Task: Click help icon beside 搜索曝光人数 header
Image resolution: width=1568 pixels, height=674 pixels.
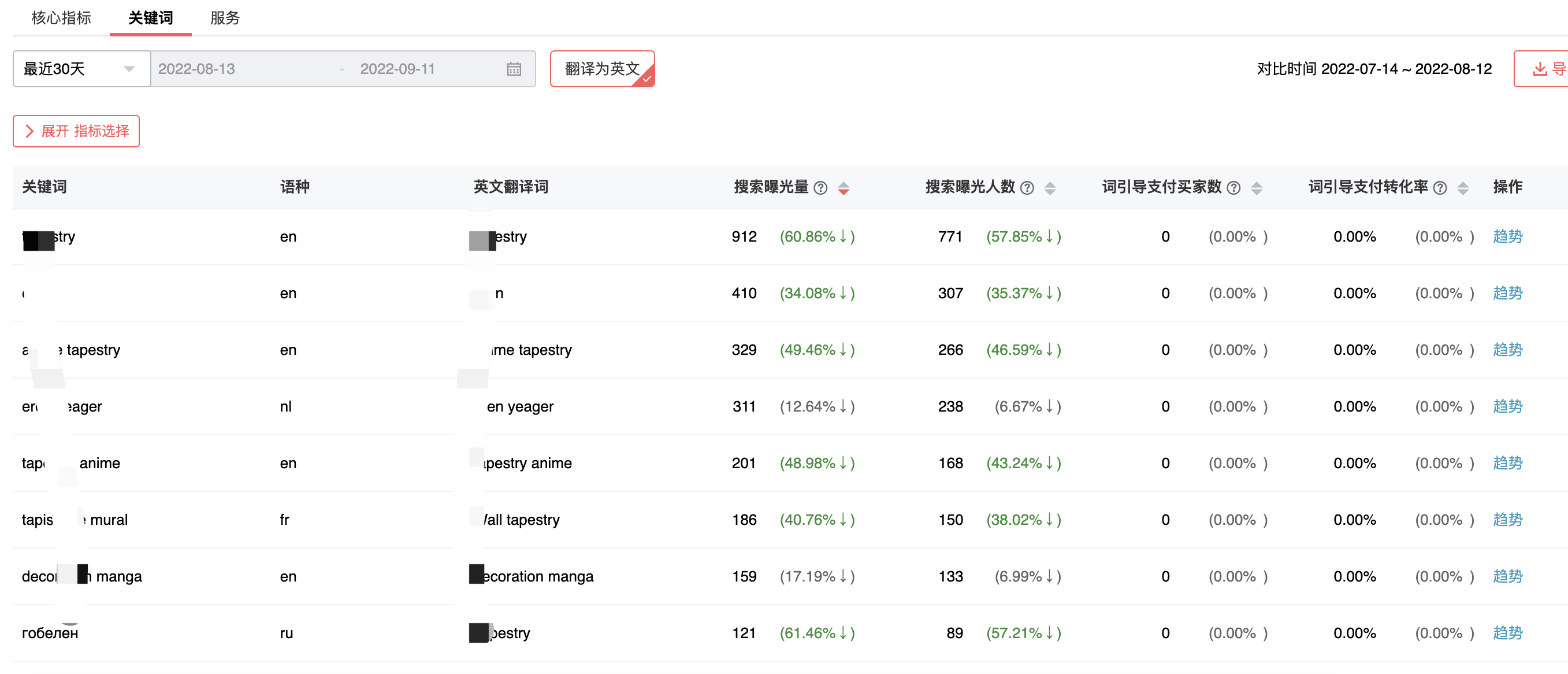Action: (1026, 187)
